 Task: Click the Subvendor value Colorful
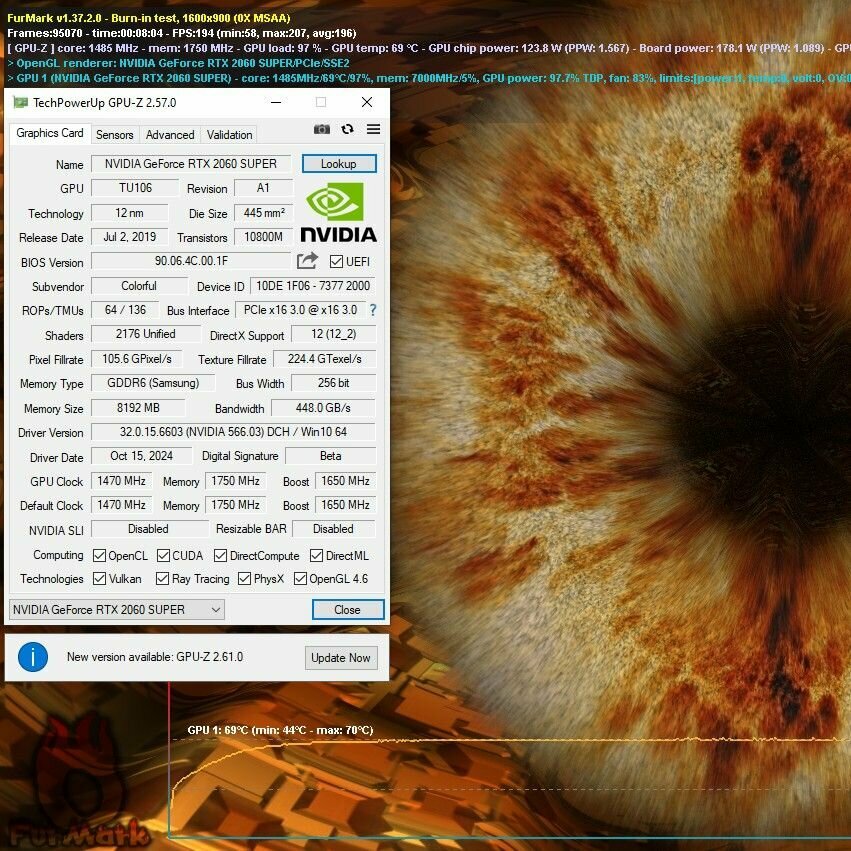(x=139, y=285)
